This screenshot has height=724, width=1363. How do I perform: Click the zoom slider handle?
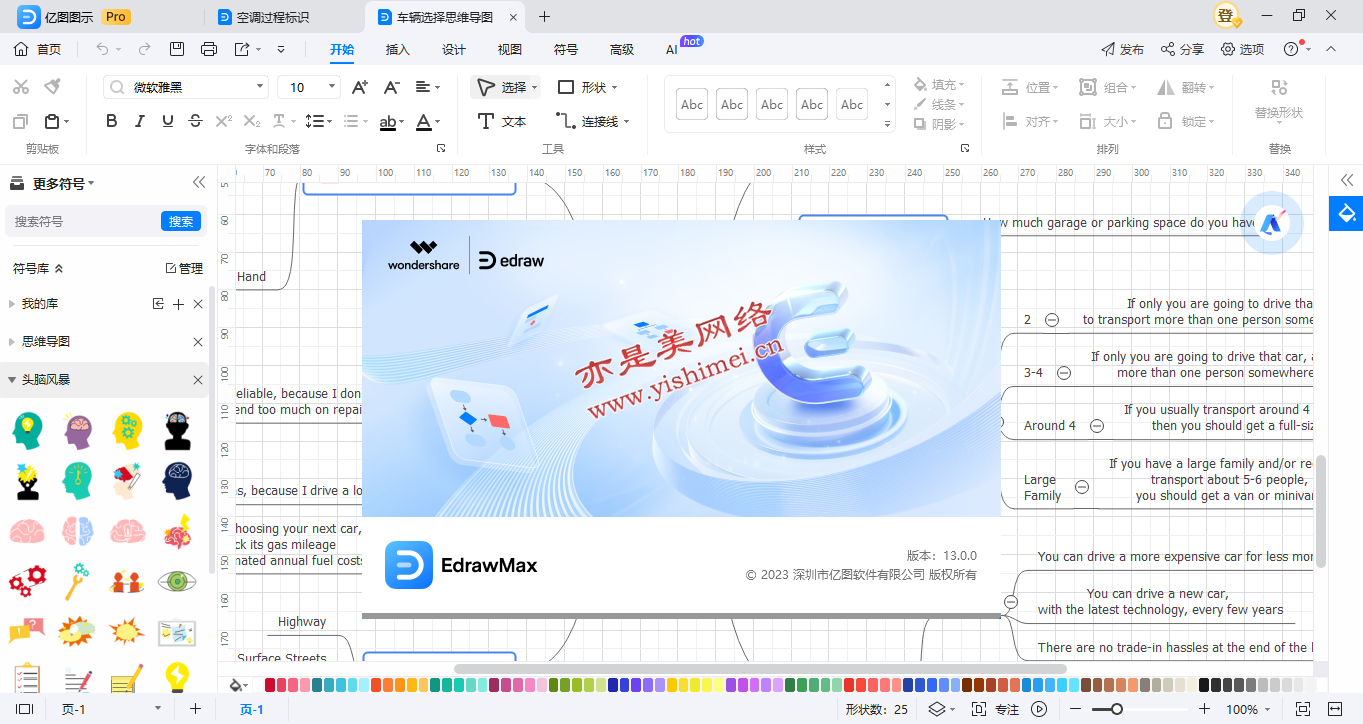click(1116, 709)
